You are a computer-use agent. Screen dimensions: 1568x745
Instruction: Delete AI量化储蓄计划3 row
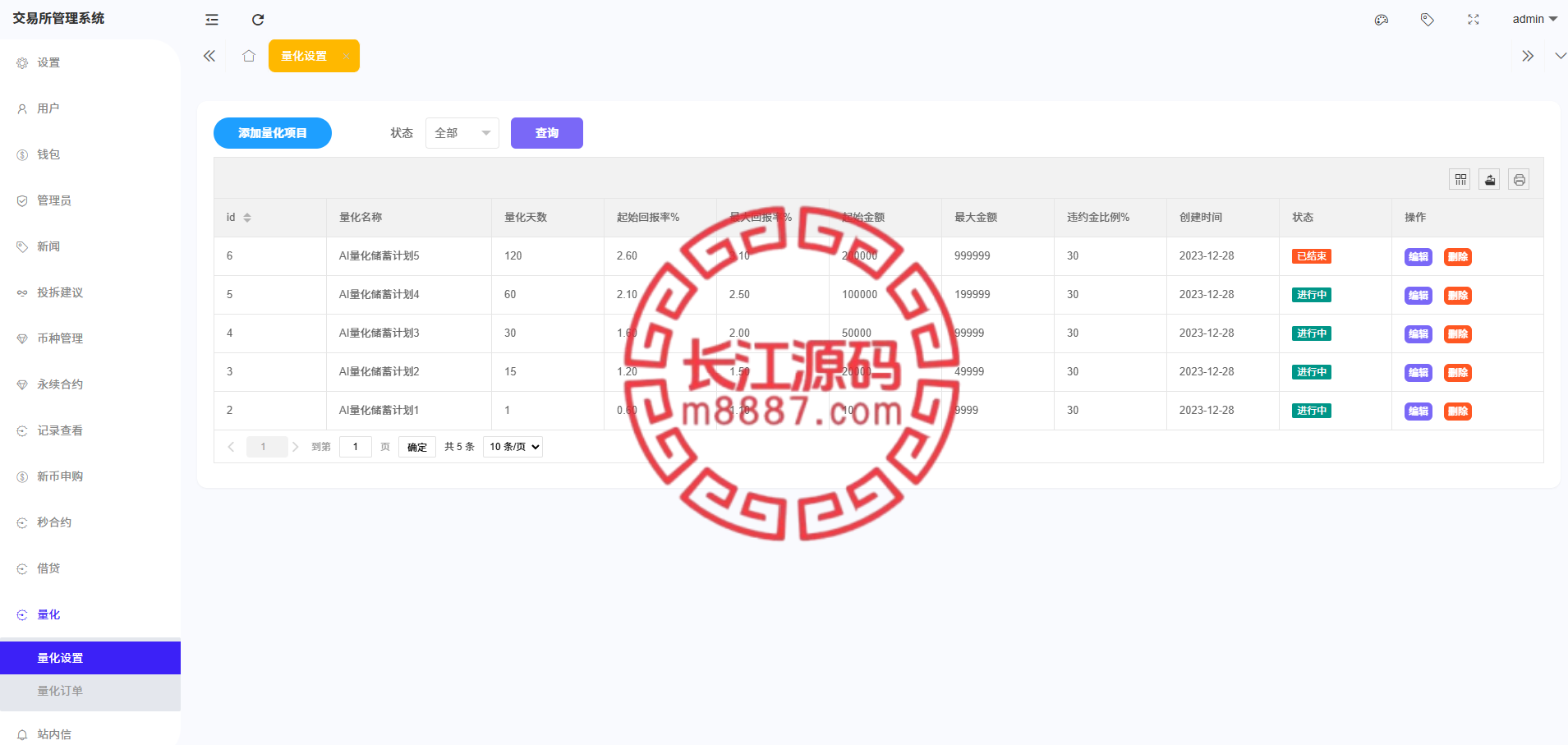[x=1458, y=334]
